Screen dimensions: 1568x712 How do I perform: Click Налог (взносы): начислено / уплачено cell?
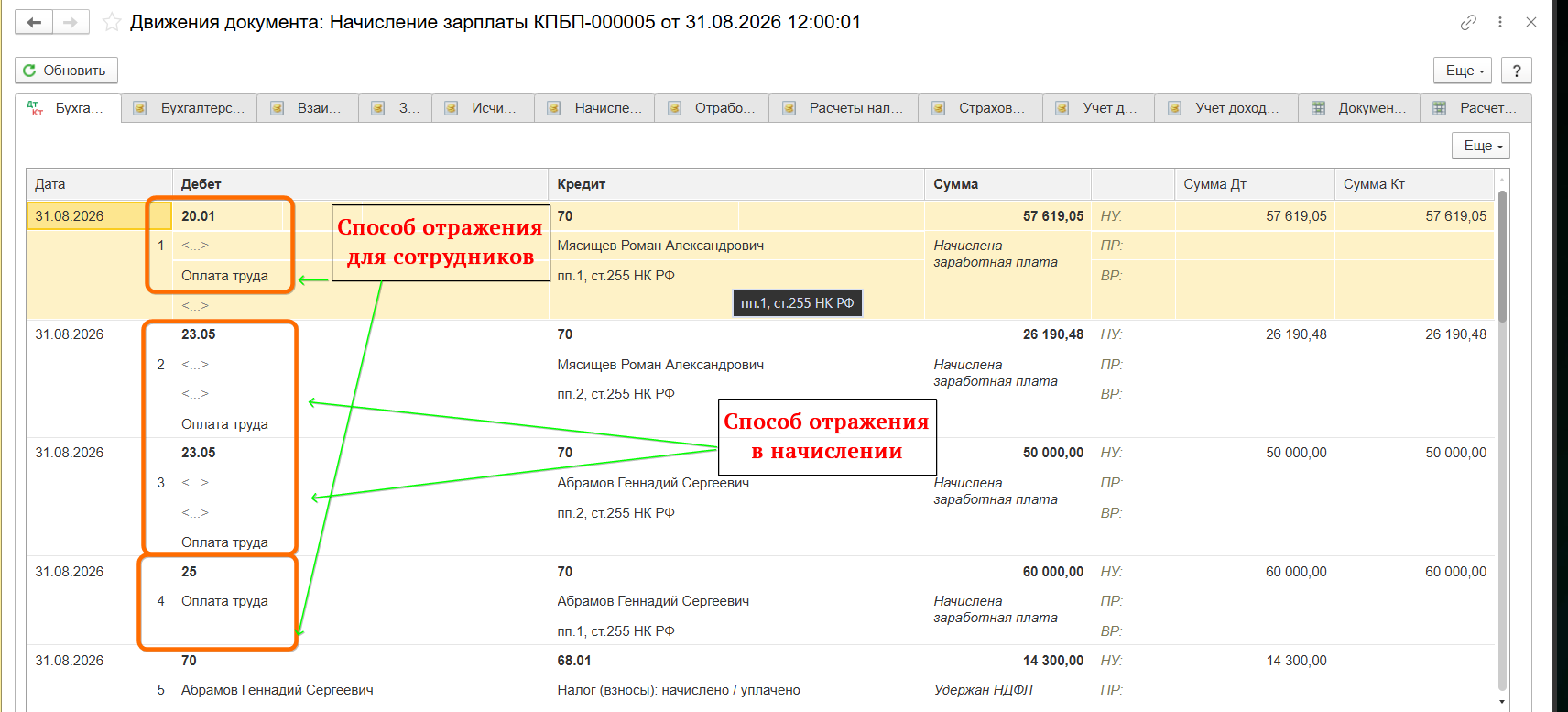679,690
